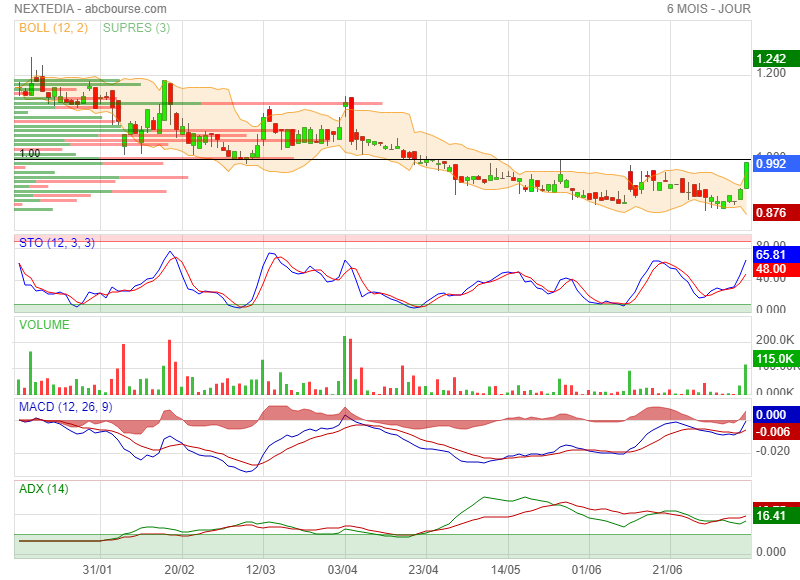Click the 31/01 date on the time axis
800x580 pixels.
coord(97,568)
